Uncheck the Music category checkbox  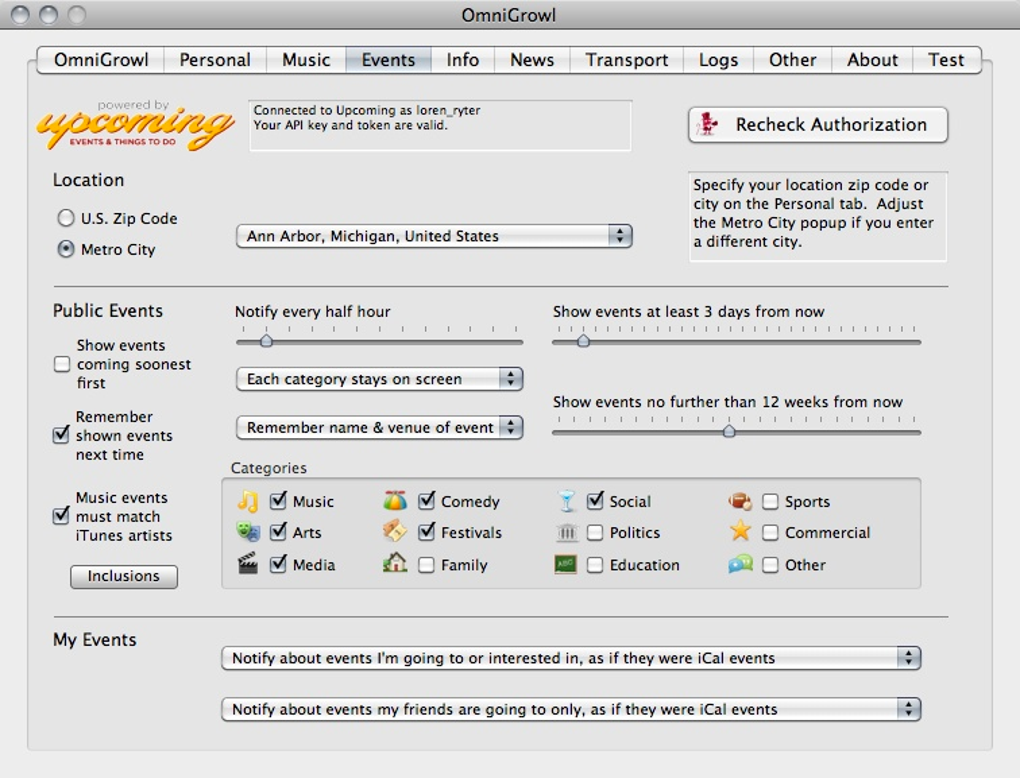(278, 500)
